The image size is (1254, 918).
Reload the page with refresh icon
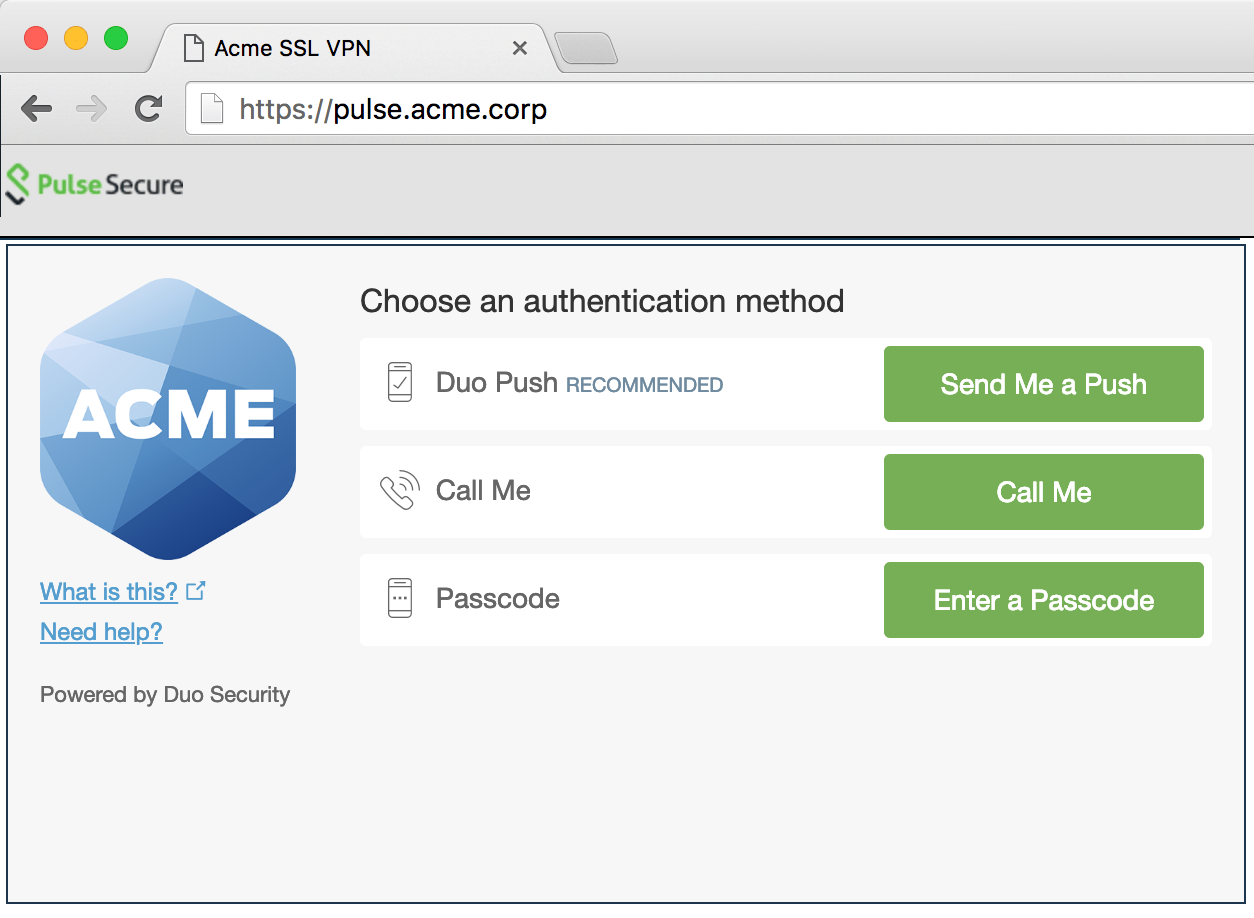(149, 109)
